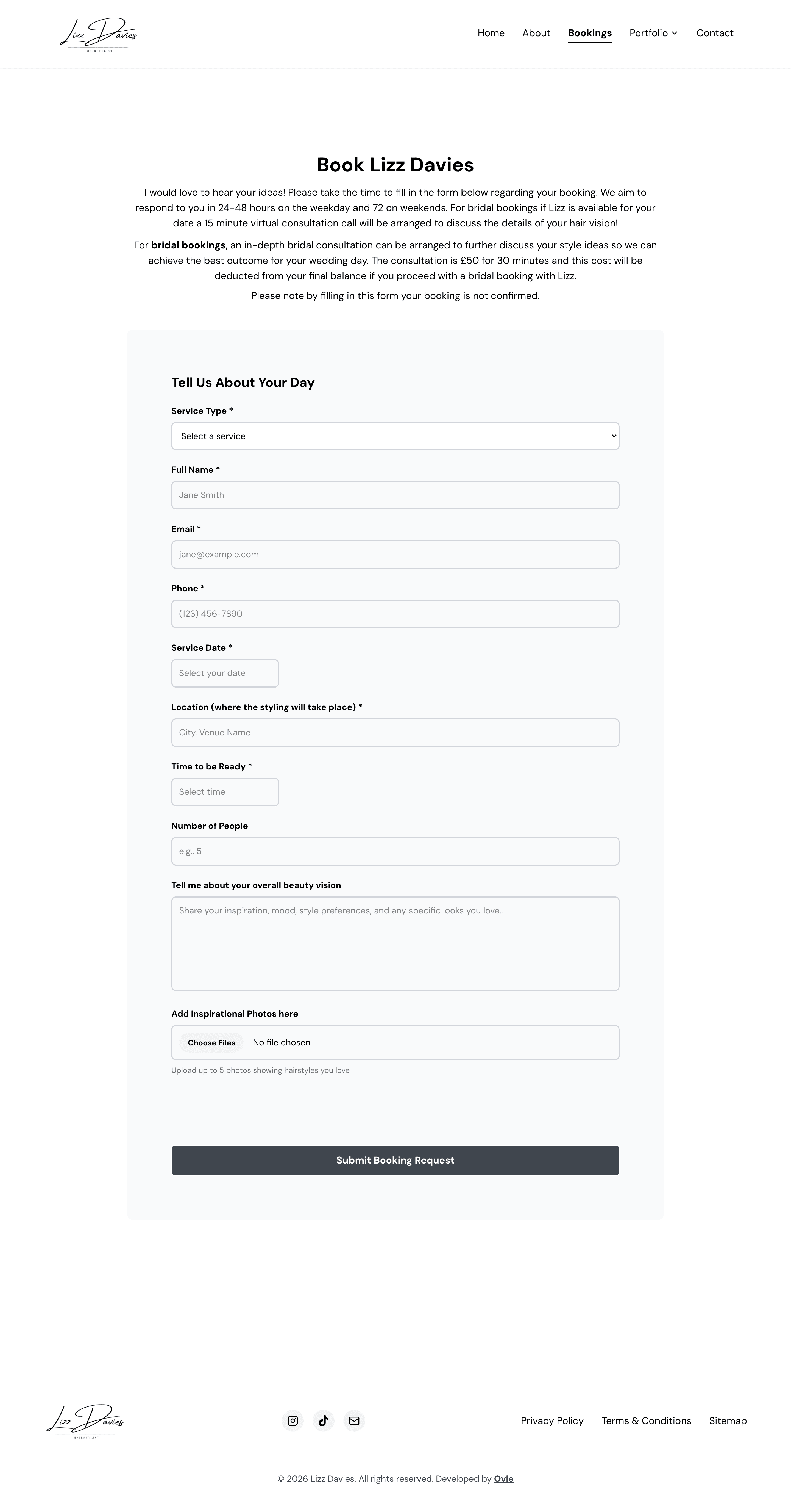Open the Privacy Policy link
The height and width of the screenshot is (1512, 791).
coord(552,1420)
